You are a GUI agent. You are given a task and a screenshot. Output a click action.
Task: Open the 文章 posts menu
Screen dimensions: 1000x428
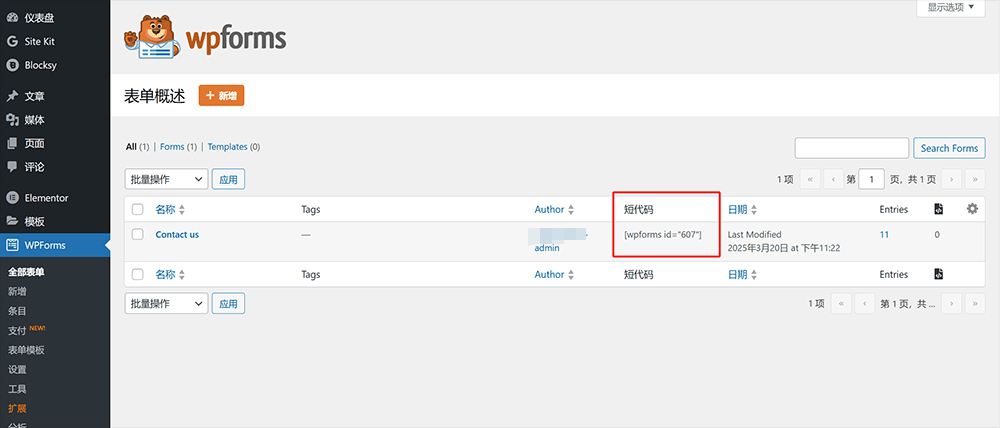click(x=55, y=96)
